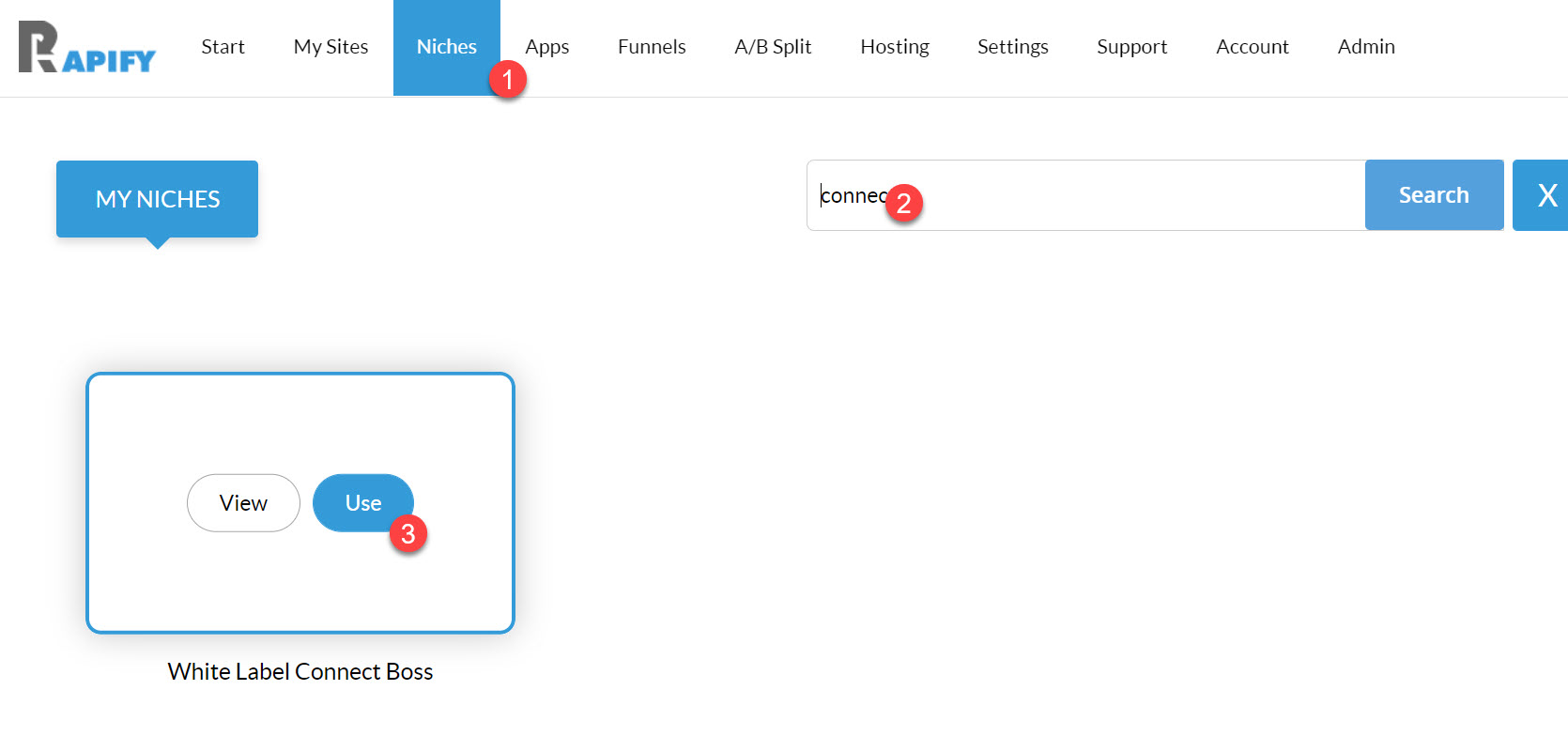The width and height of the screenshot is (1568, 736).
Task: Go to Hosting
Action: 894,47
